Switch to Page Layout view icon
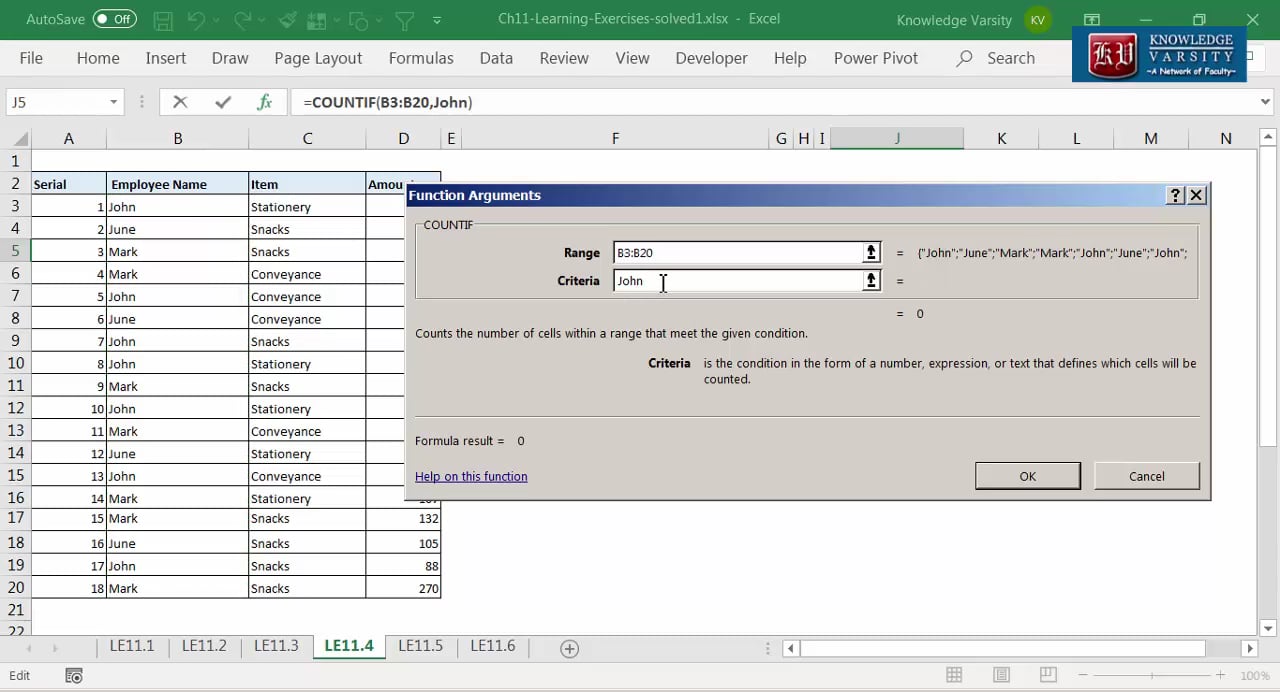 (1001, 676)
